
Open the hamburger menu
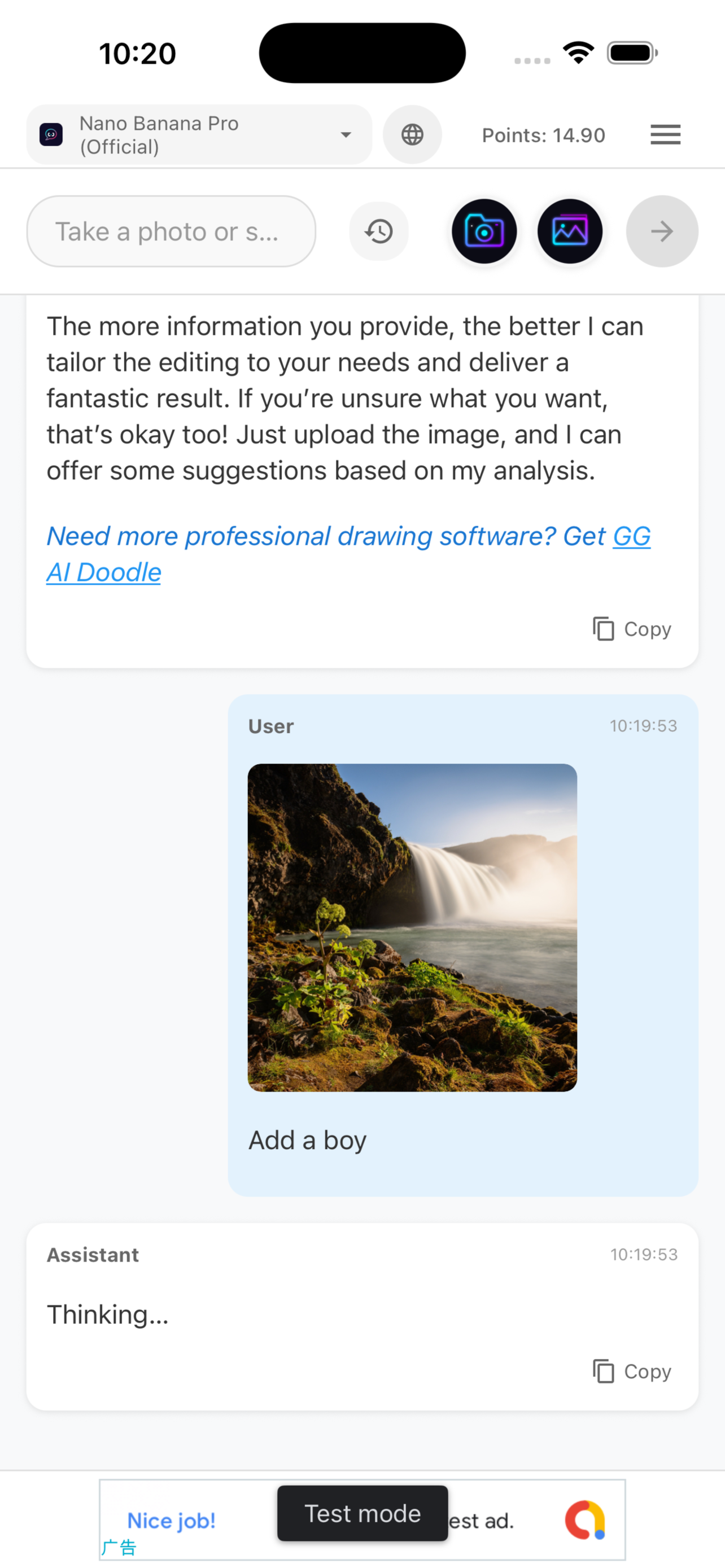tap(665, 134)
